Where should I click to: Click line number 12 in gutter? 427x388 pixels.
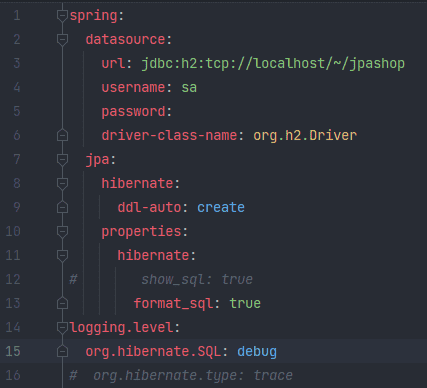coord(13,279)
